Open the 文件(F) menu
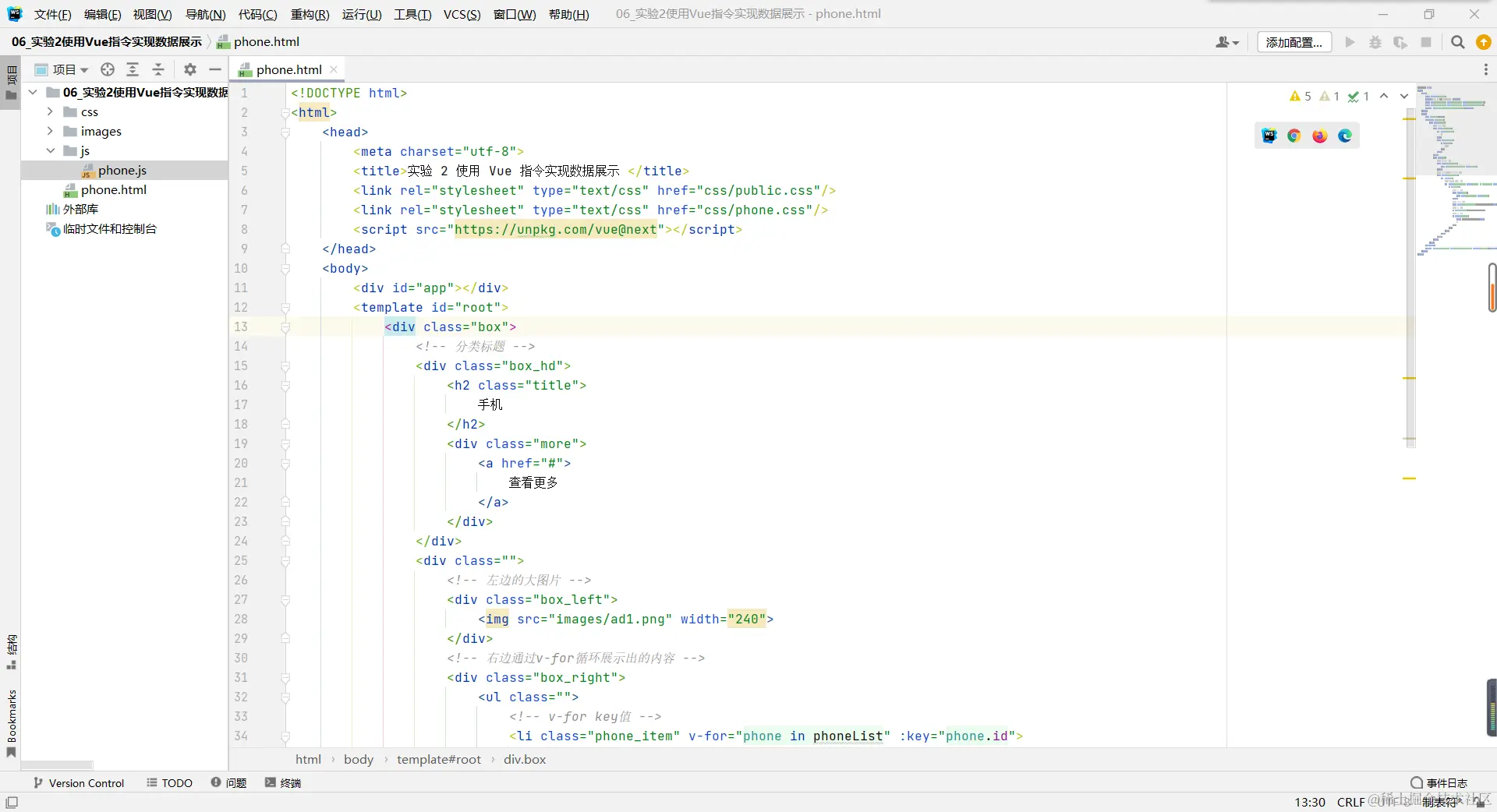The height and width of the screenshot is (812, 1497). [x=52, y=14]
